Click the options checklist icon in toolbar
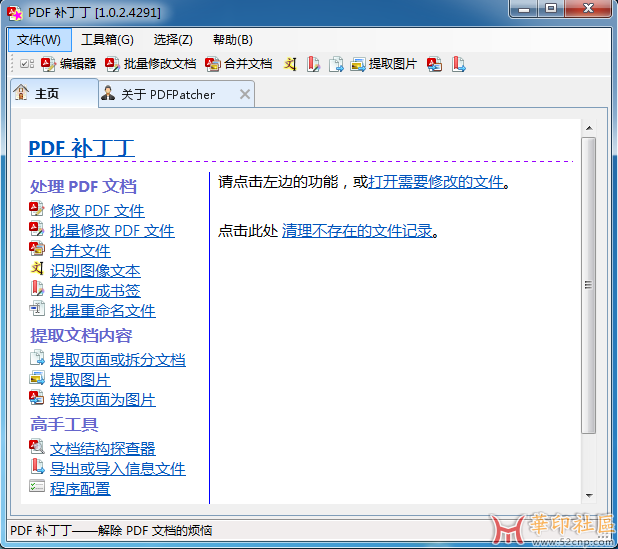Screen dimensions: 618x549 click(27, 63)
